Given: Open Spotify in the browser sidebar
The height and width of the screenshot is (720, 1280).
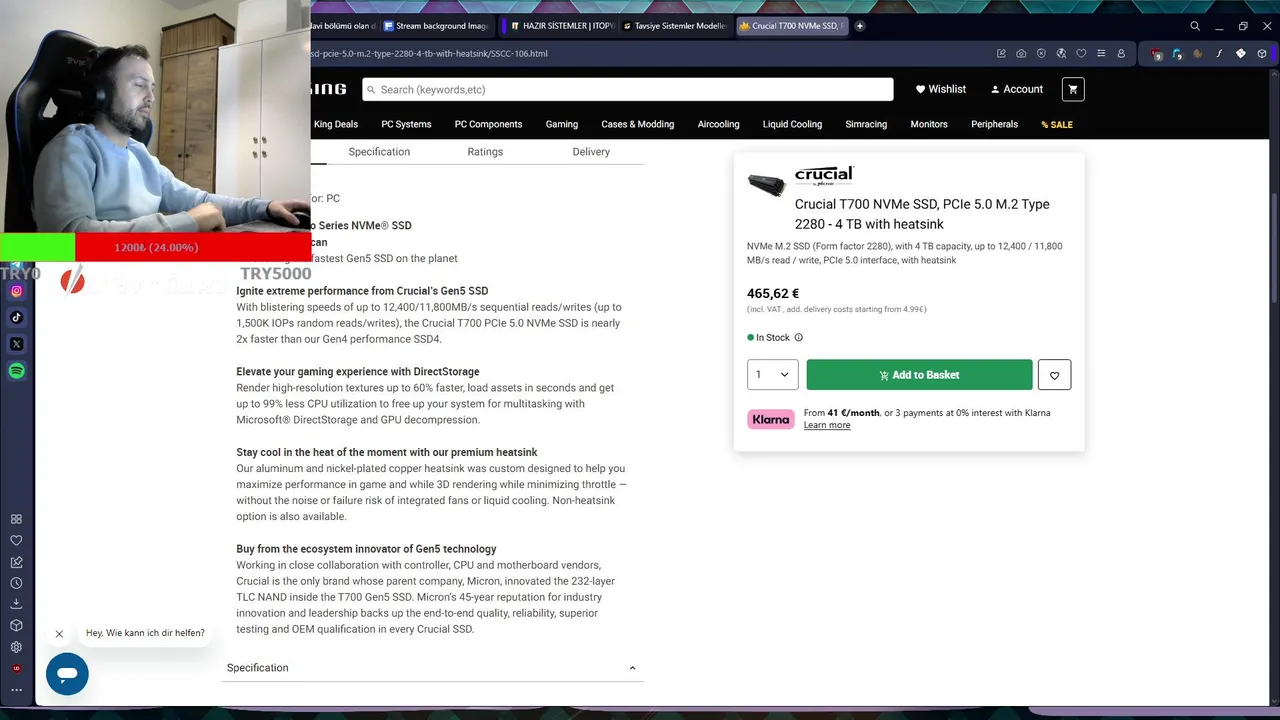Looking at the screenshot, I should (16, 371).
